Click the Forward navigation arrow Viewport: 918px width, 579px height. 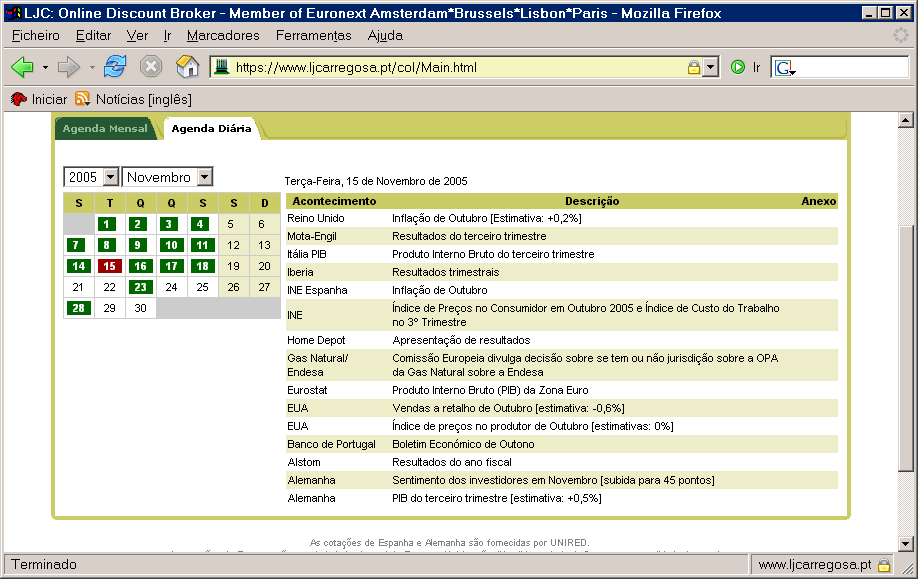pyautogui.click(x=68, y=67)
